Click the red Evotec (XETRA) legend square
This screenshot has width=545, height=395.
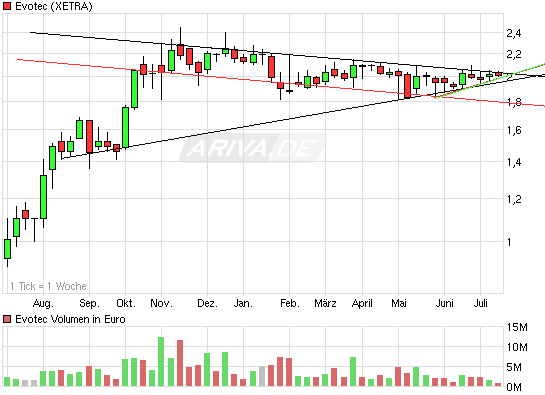click(x=7, y=6)
